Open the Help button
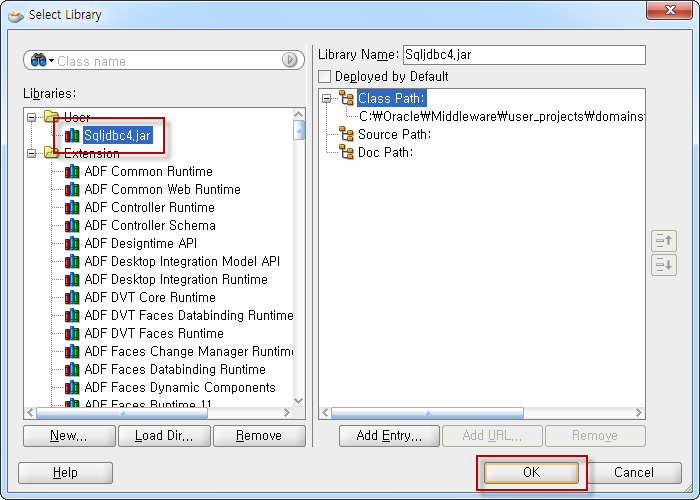Viewport: 700px width, 500px height. 65,473
